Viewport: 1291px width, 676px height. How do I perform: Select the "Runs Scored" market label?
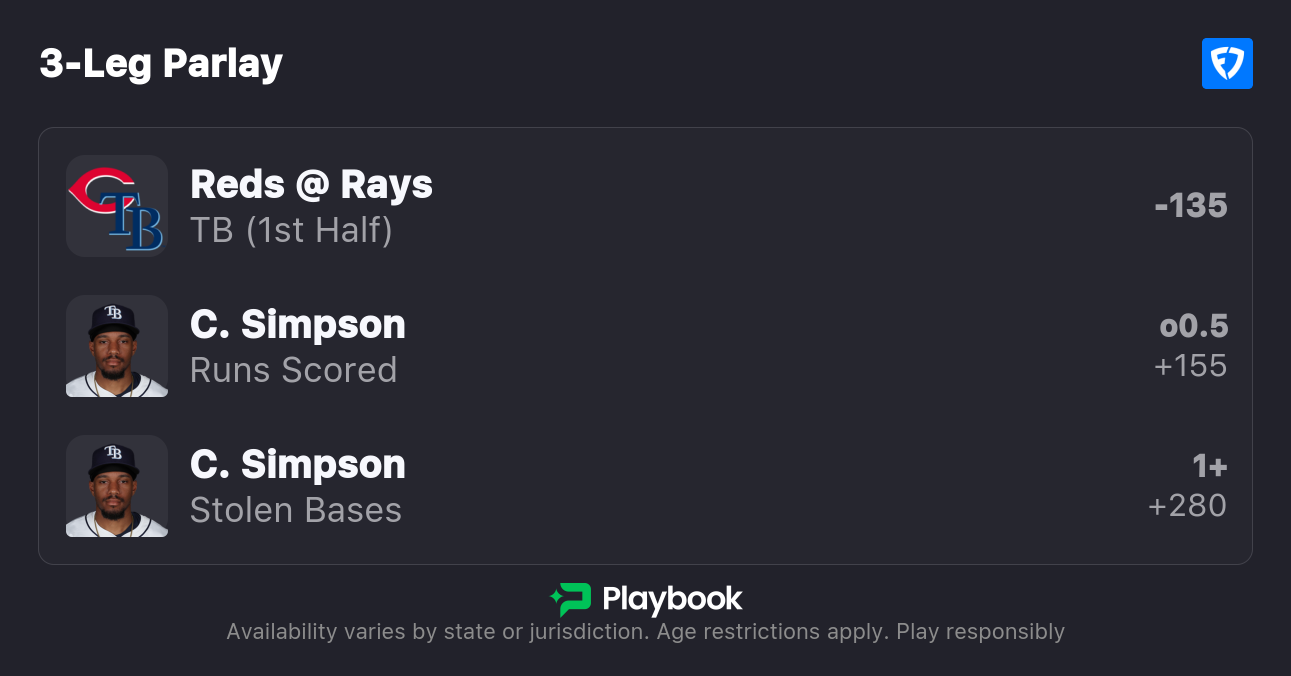coord(293,371)
